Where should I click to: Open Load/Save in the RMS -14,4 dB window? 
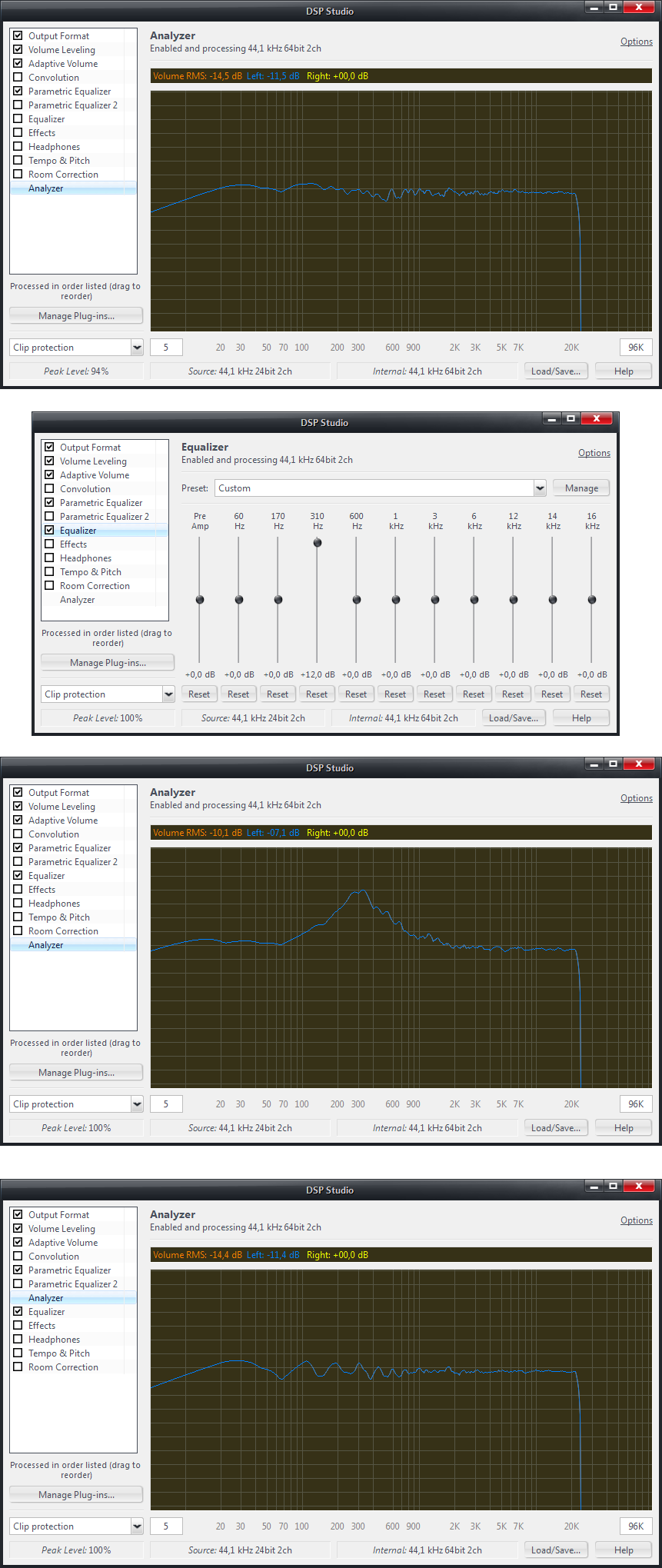(x=556, y=1550)
